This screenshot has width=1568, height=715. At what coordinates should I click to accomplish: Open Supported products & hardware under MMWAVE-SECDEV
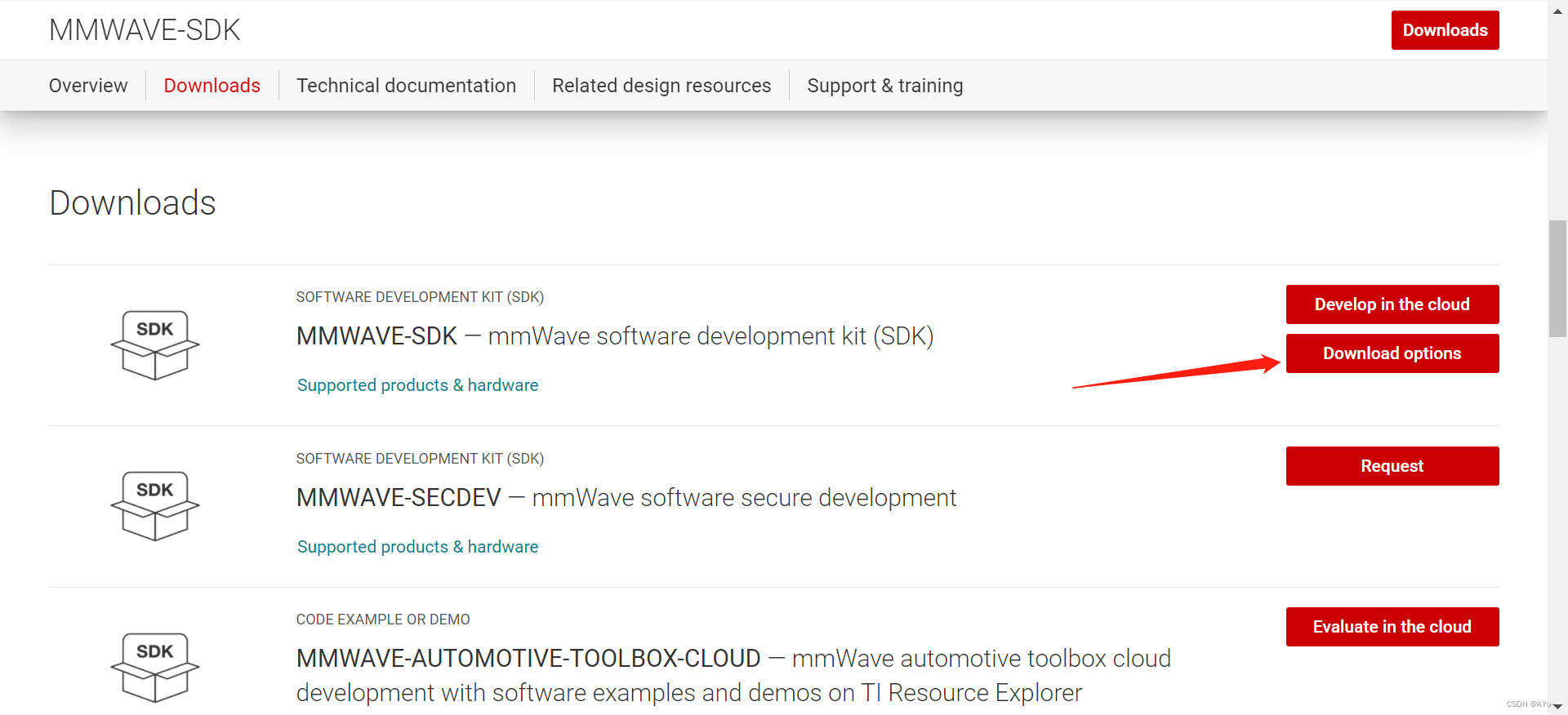pyautogui.click(x=418, y=547)
